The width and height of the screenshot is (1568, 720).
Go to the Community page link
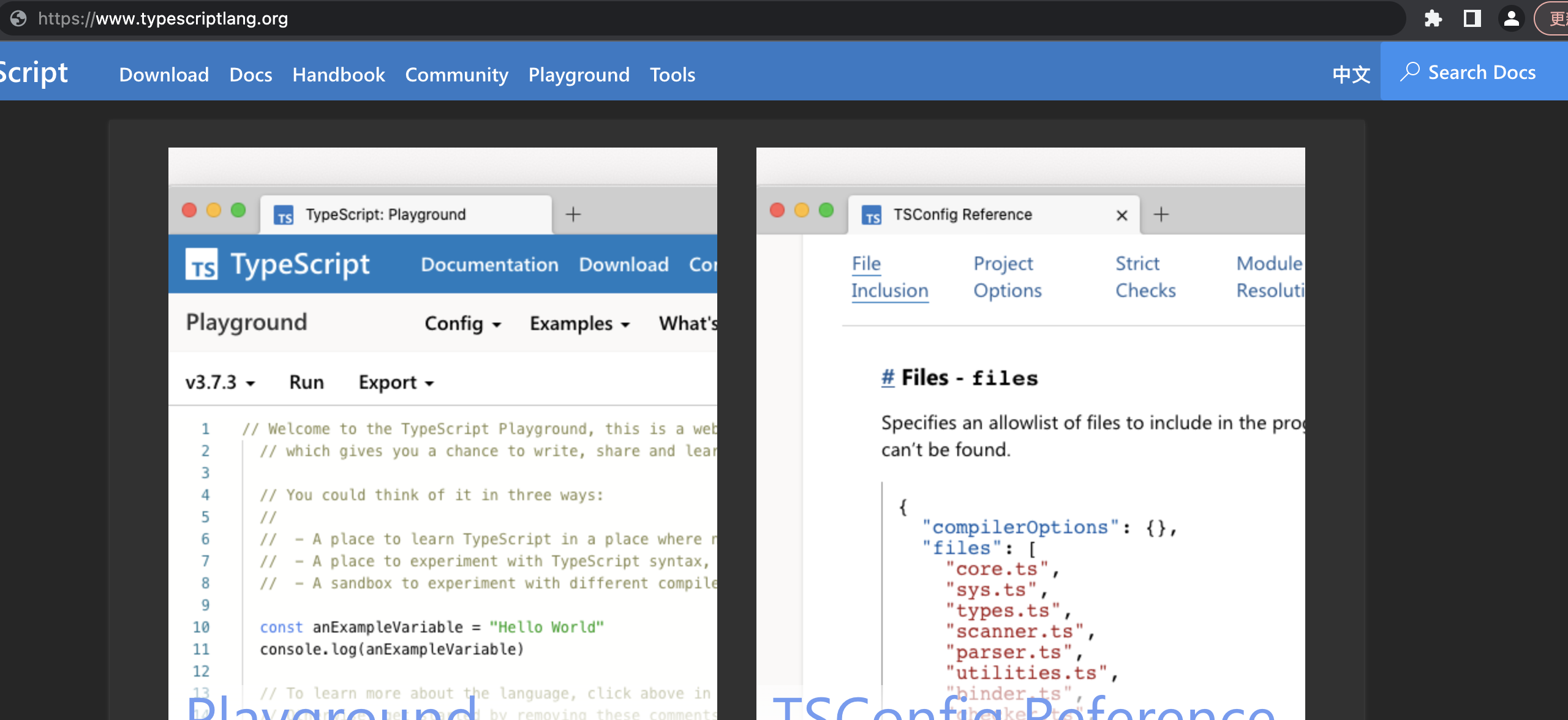[456, 75]
